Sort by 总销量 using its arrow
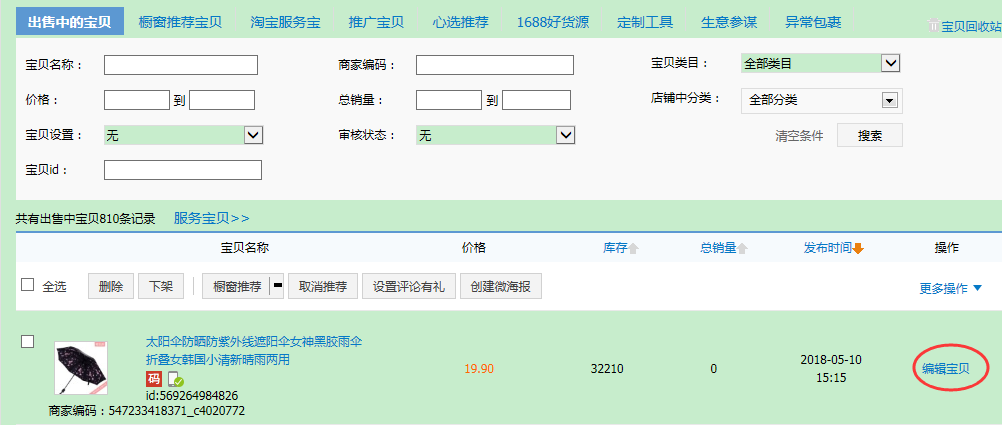Image resolution: width=1002 pixels, height=425 pixels. 744,248
